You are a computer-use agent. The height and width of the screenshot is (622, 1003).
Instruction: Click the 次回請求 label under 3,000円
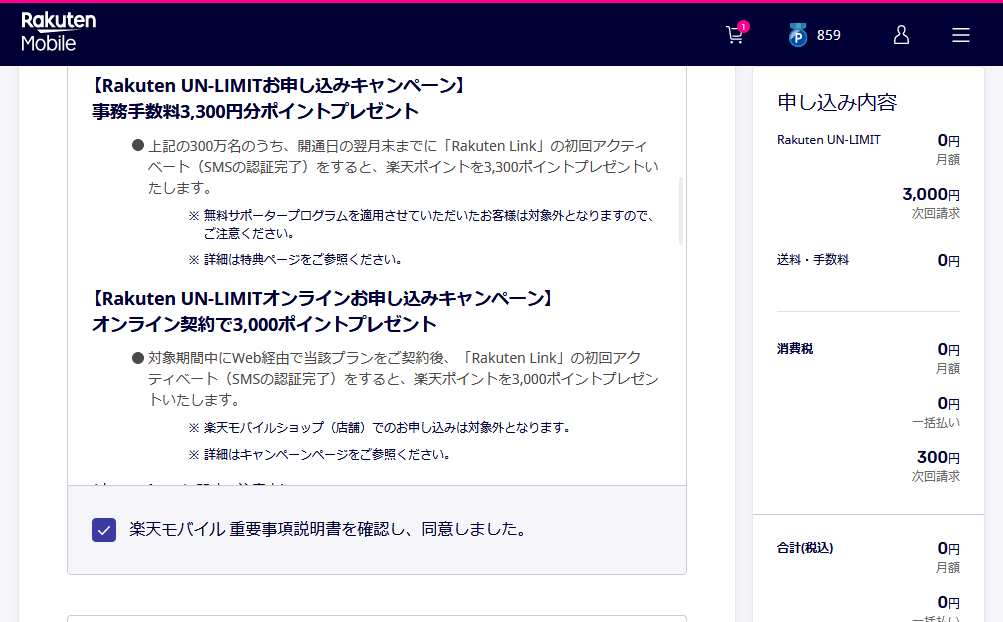point(936,213)
